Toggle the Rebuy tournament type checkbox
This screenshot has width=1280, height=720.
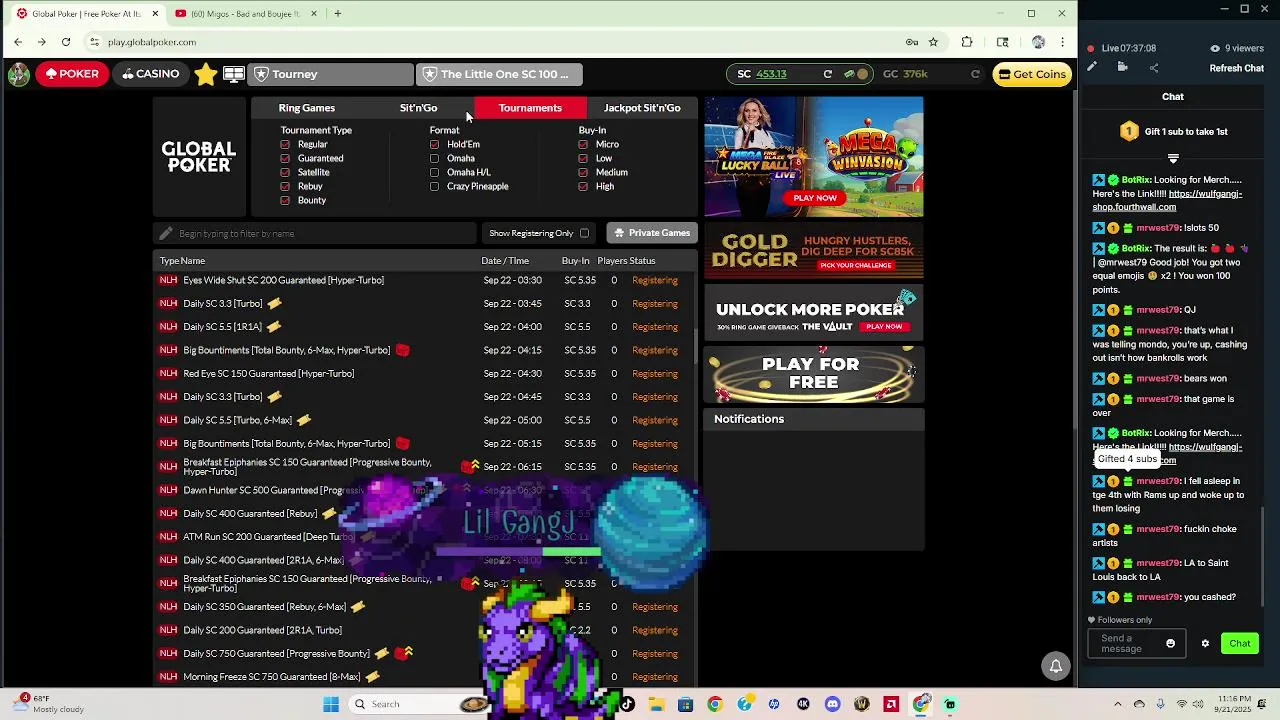(x=285, y=186)
